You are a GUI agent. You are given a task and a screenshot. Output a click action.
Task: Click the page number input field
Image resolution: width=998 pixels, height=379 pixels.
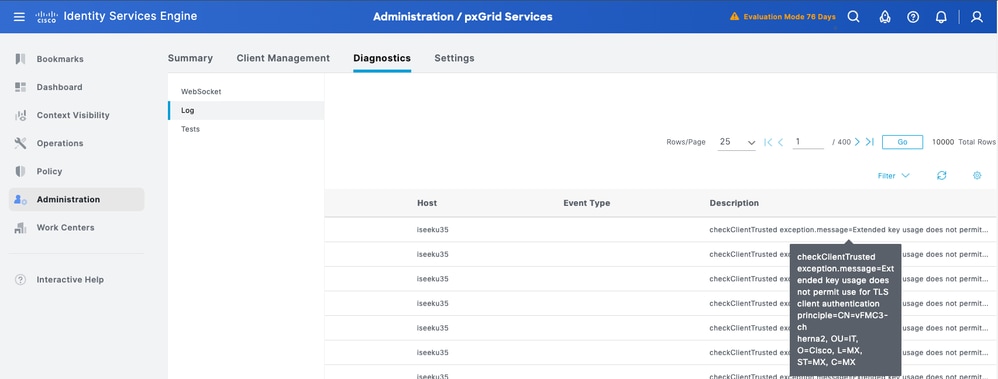(x=808, y=142)
